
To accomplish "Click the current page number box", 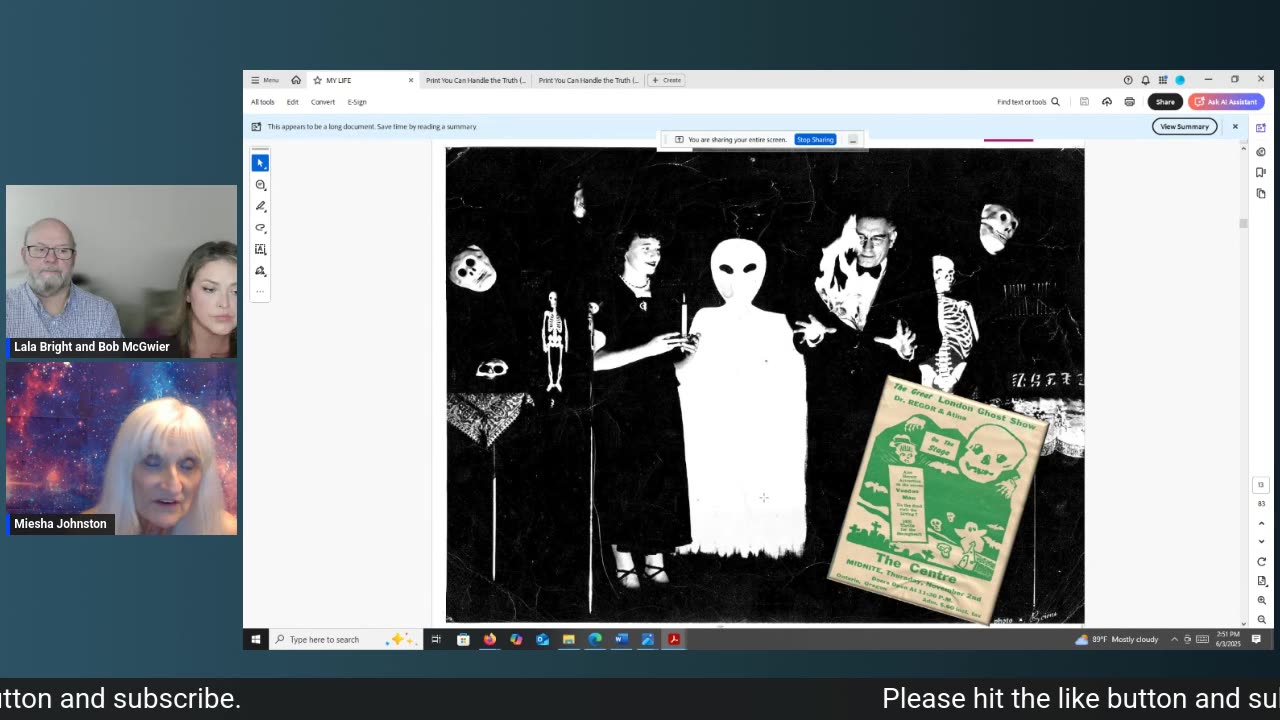I will [x=1261, y=485].
